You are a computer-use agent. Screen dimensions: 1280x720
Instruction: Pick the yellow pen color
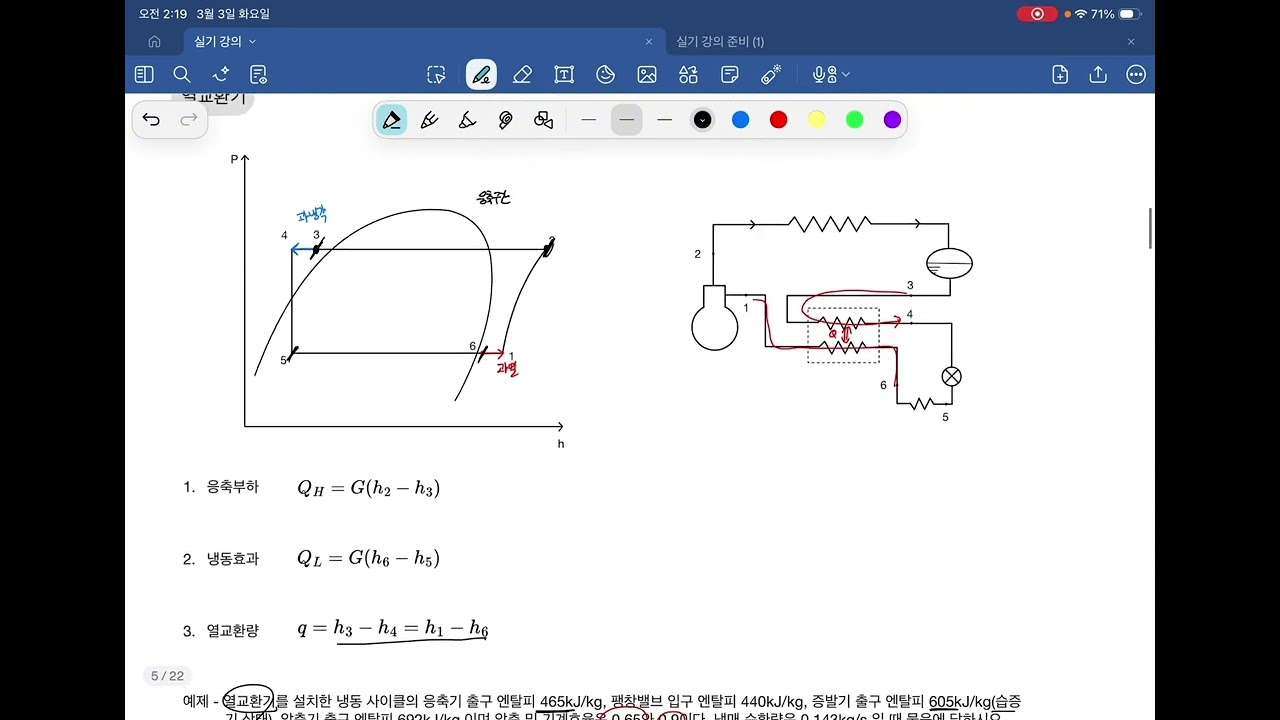[817, 120]
